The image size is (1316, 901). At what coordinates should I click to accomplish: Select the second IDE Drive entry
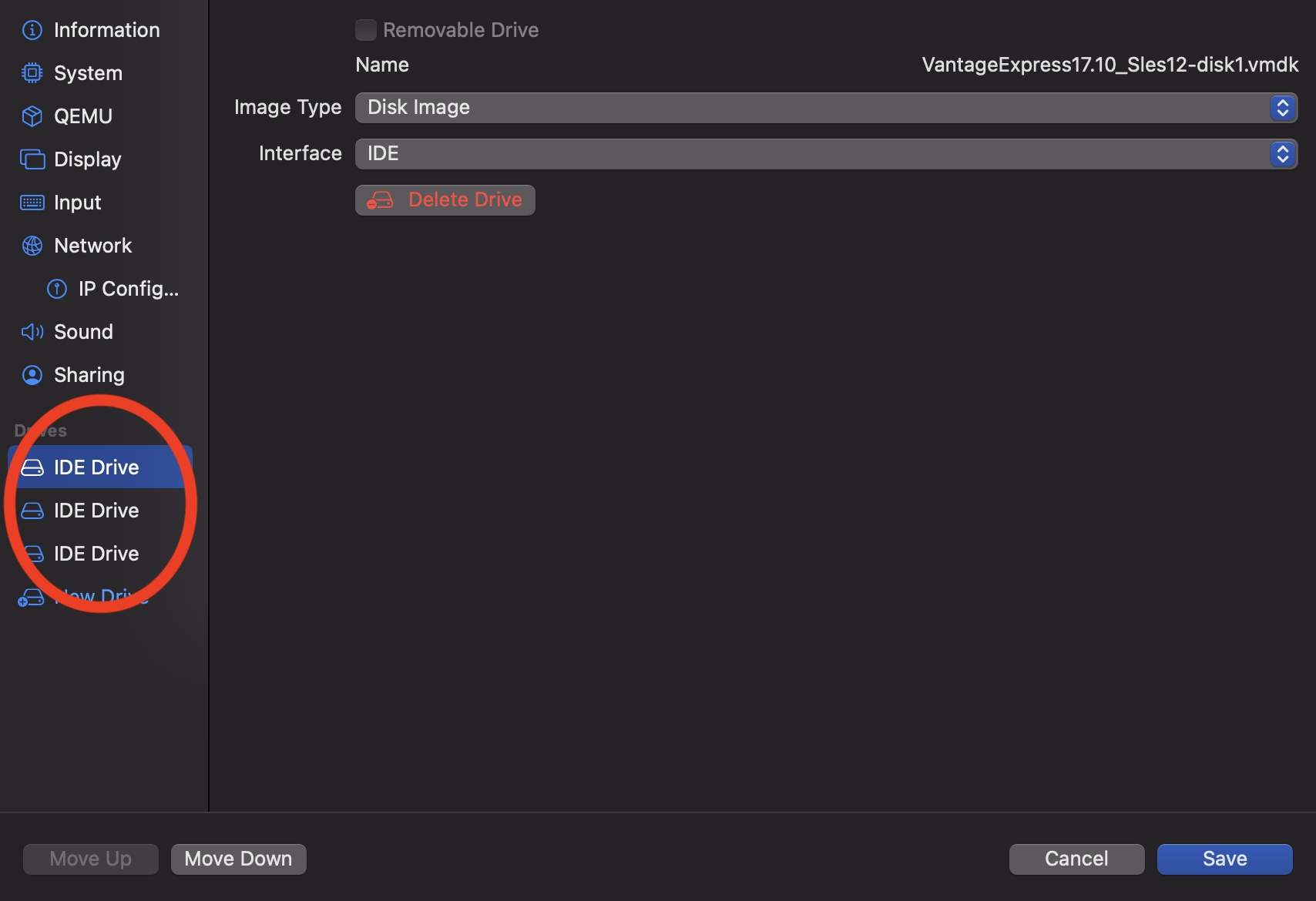(96, 511)
